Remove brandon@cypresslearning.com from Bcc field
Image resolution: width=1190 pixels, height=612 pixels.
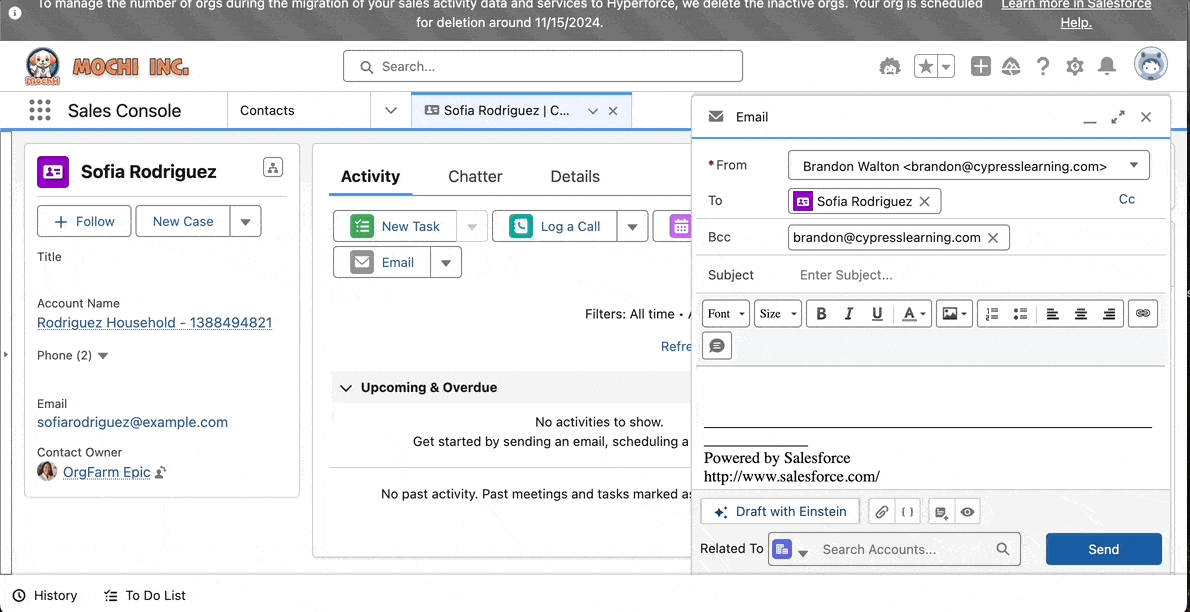pyautogui.click(x=993, y=238)
